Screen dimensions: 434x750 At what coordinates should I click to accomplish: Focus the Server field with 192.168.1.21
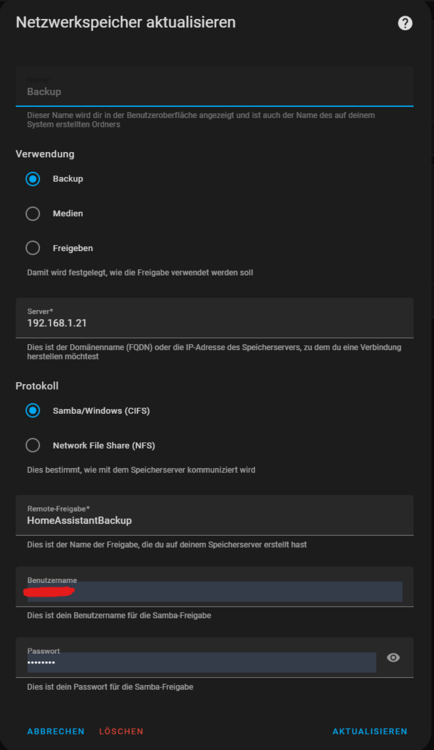coord(214,318)
